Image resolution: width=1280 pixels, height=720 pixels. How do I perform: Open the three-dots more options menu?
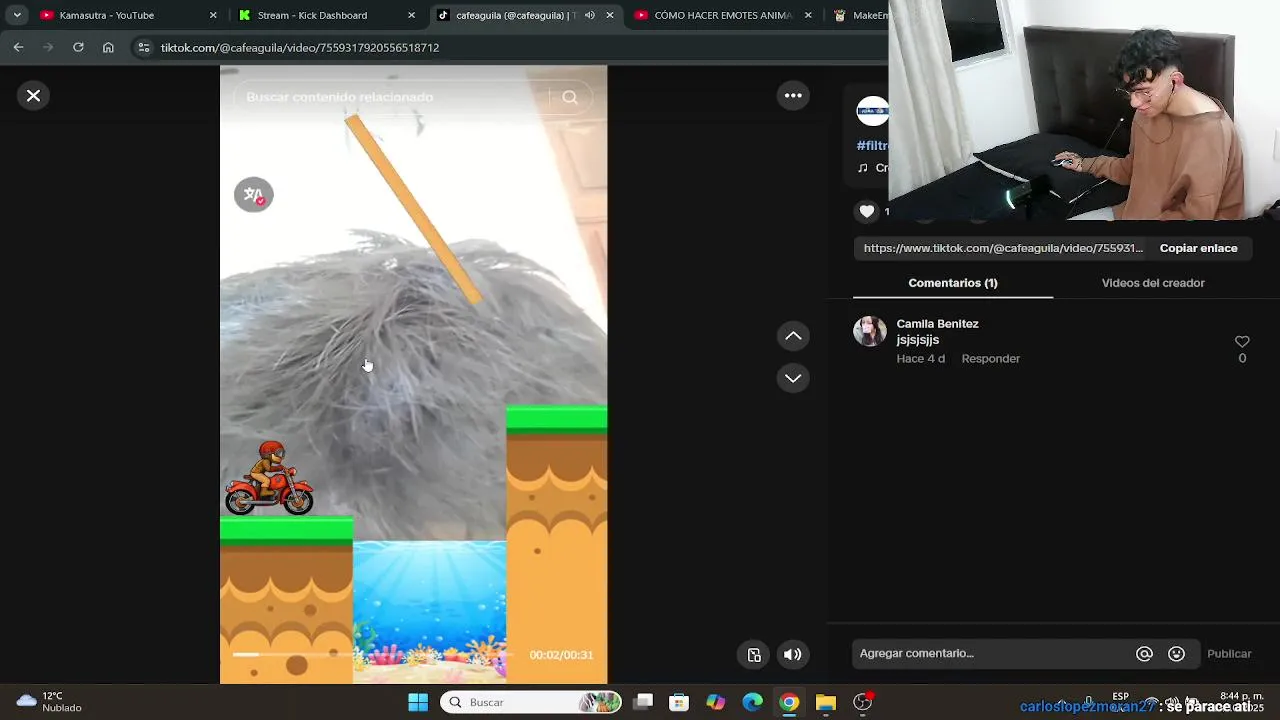point(793,96)
